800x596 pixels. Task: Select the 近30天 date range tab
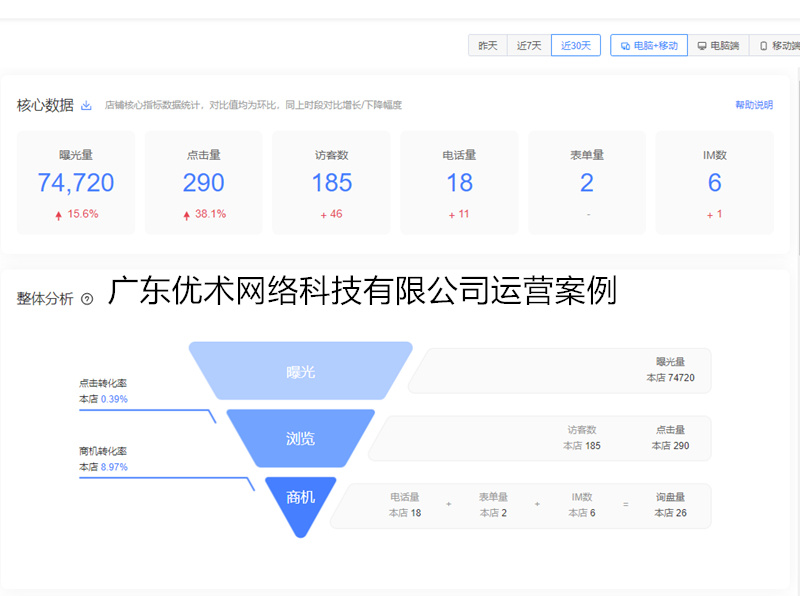pyautogui.click(x=576, y=45)
